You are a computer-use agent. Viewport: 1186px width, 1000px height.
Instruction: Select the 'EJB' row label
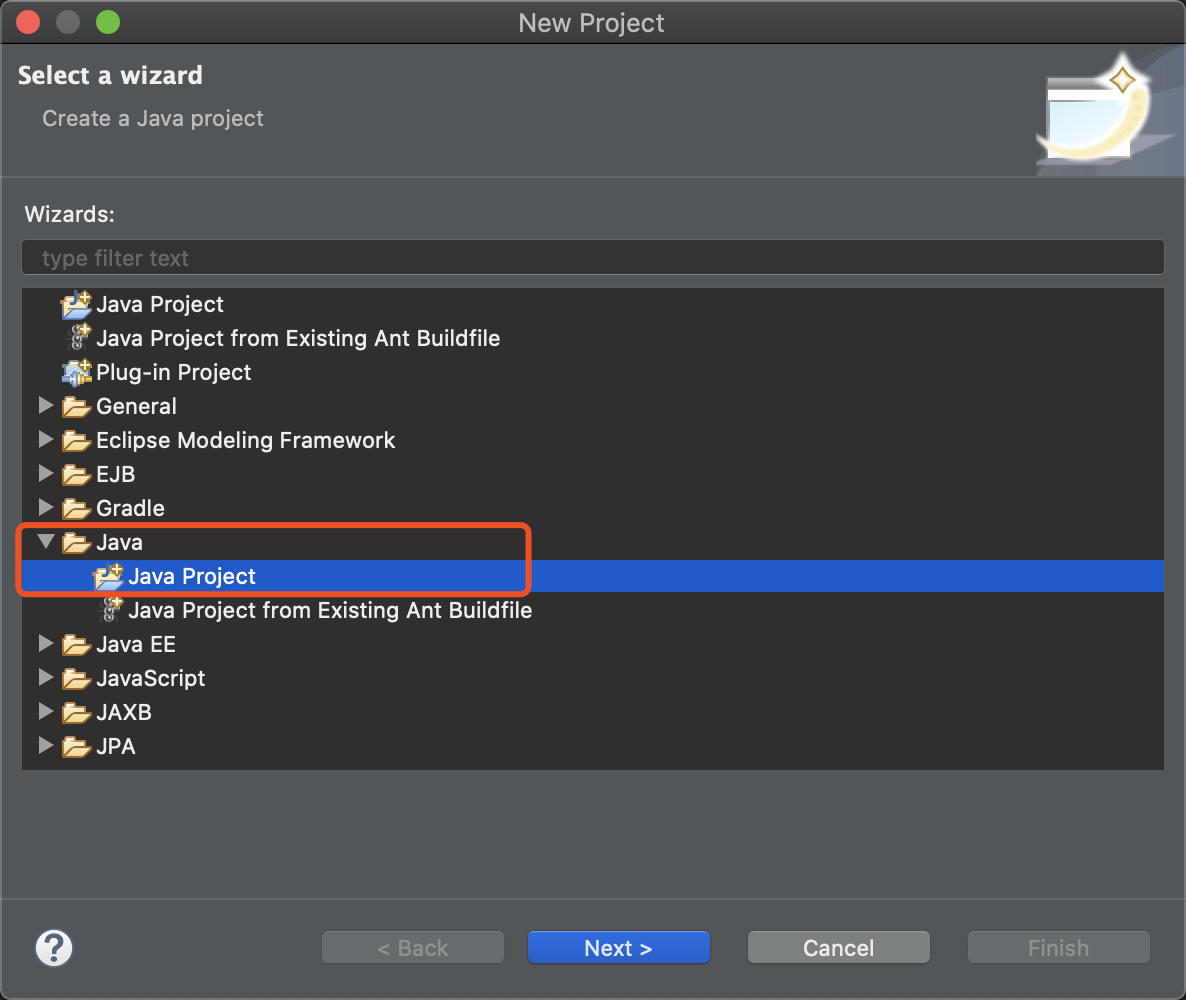click(x=116, y=474)
